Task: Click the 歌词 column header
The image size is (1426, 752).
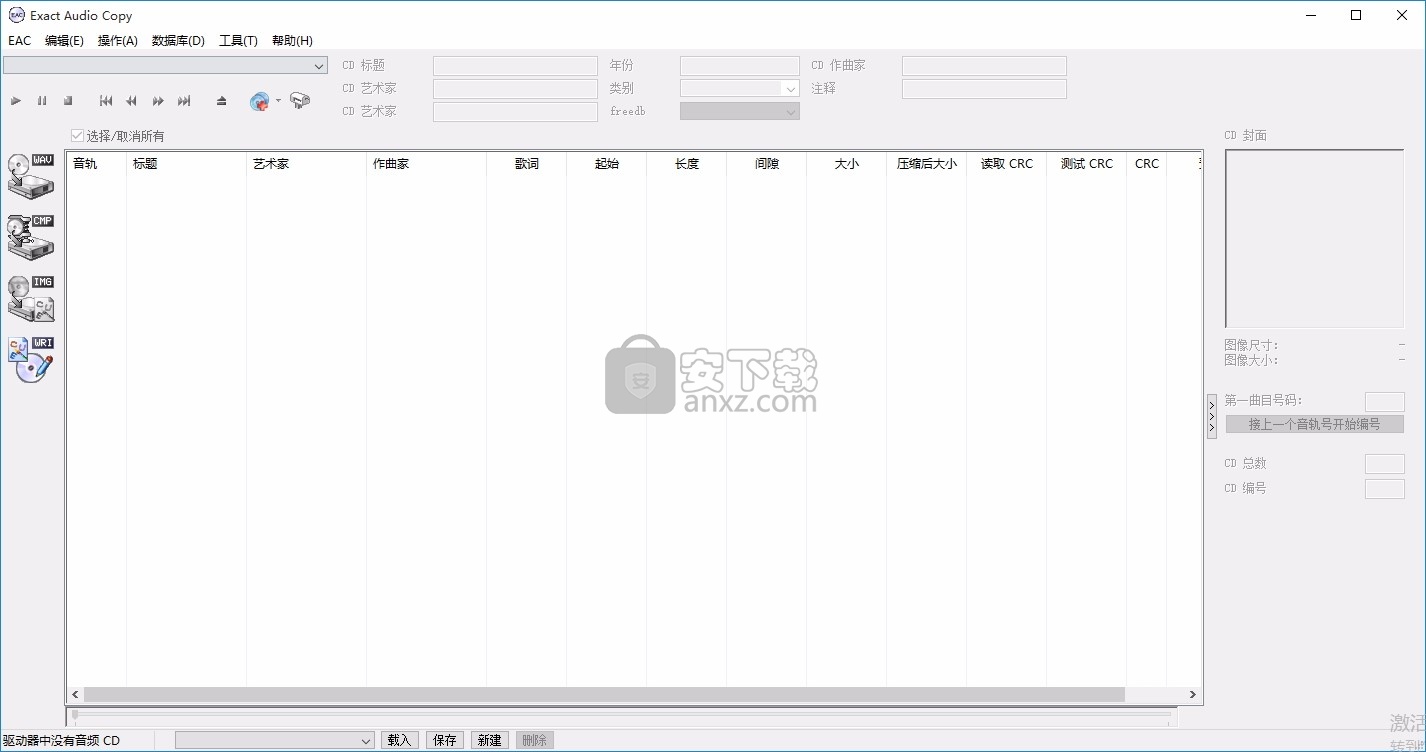Action: [x=527, y=164]
